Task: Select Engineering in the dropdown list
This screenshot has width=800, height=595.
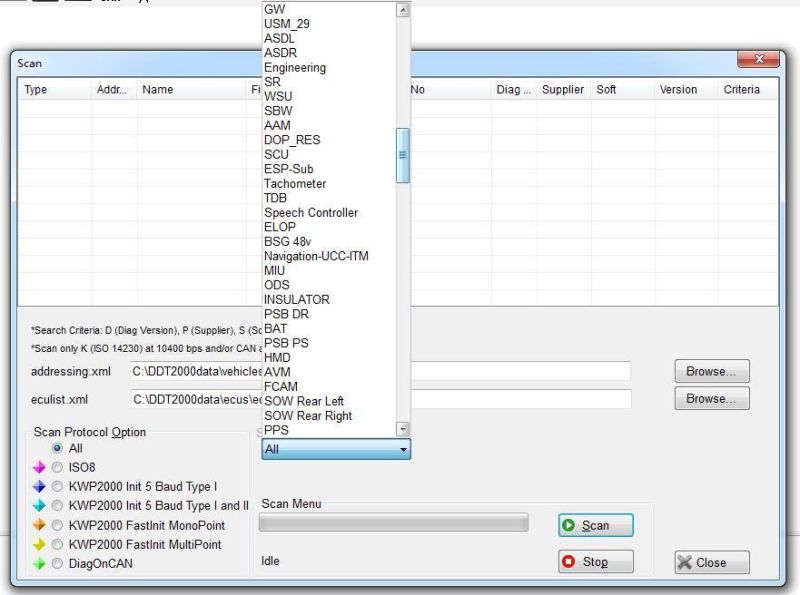Action: tap(329, 67)
